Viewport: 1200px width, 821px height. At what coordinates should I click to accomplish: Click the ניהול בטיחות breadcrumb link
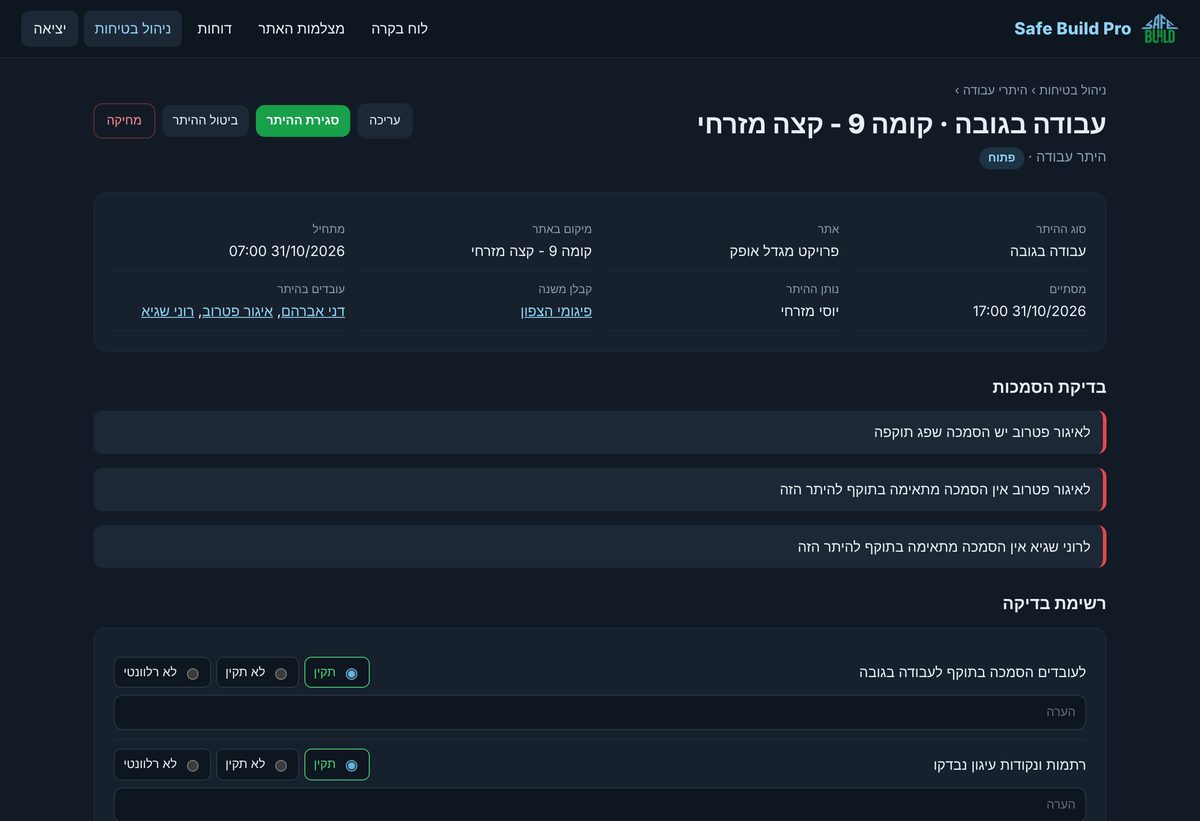pos(1073,90)
